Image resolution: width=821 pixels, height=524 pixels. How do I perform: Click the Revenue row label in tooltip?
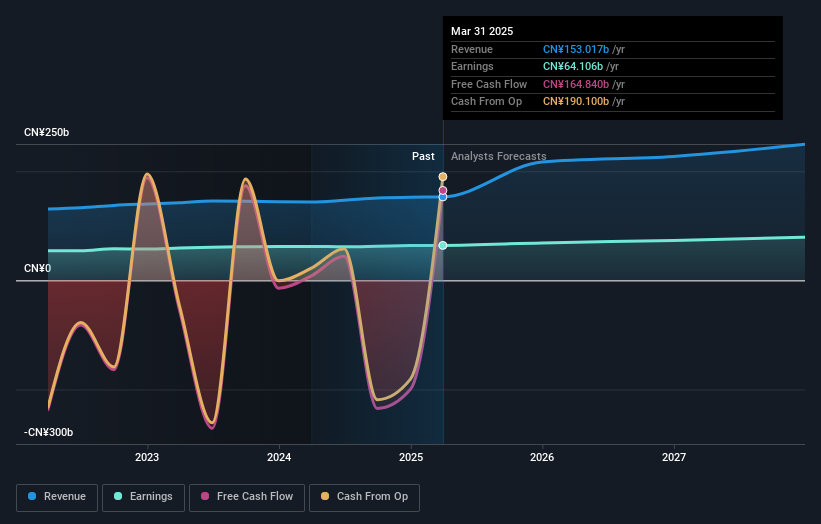[x=472, y=49]
